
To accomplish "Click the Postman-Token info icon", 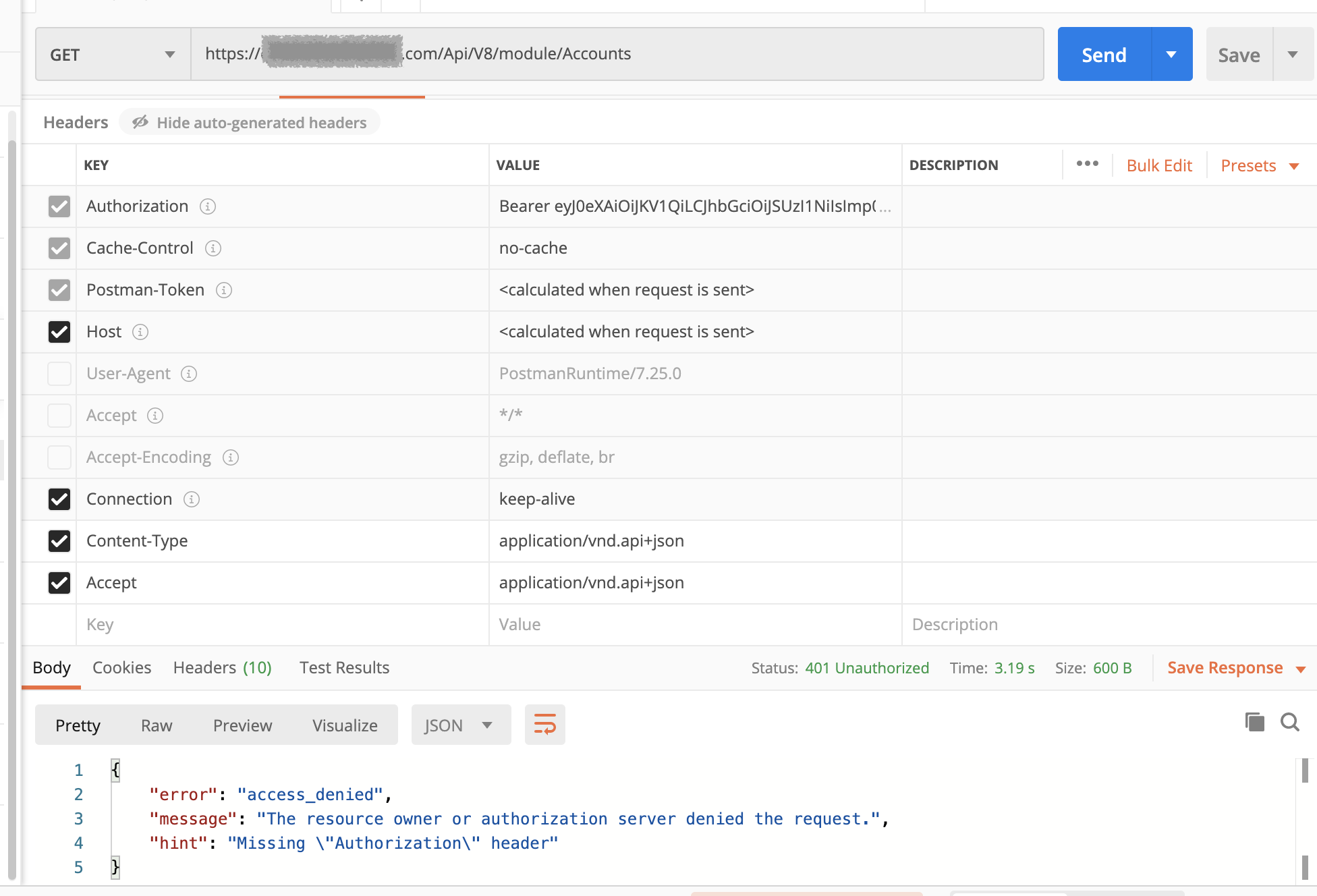I will coord(224,290).
